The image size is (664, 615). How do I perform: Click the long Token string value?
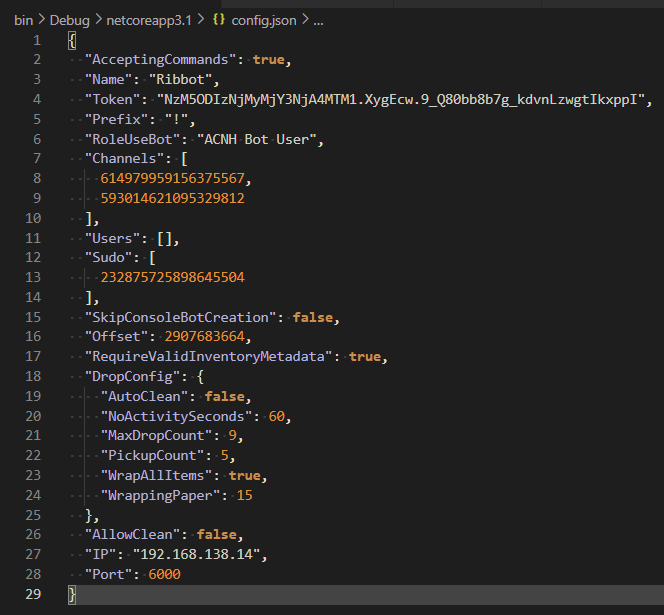tap(401, 100)
